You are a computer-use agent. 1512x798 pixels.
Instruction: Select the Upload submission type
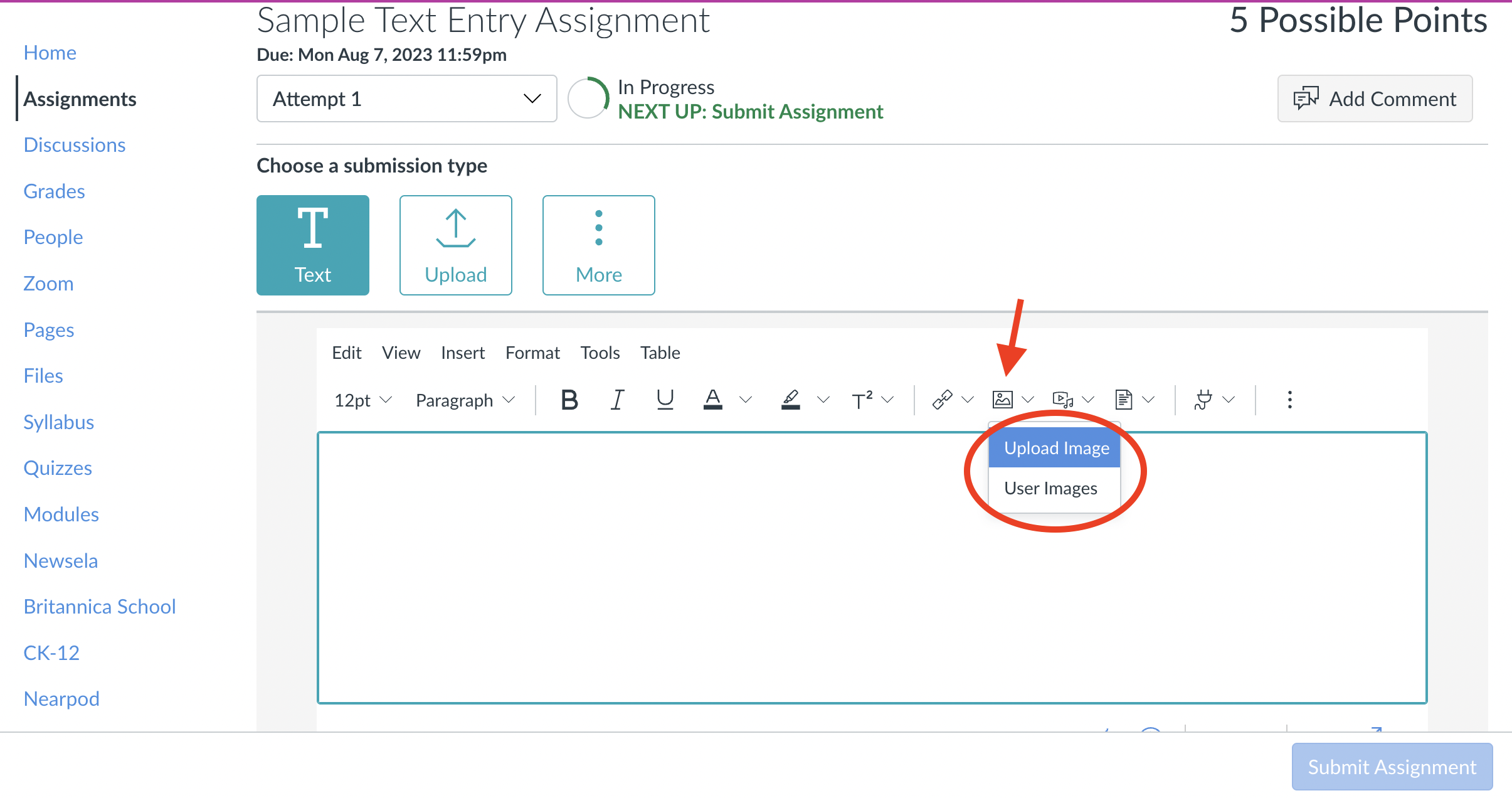456,245
